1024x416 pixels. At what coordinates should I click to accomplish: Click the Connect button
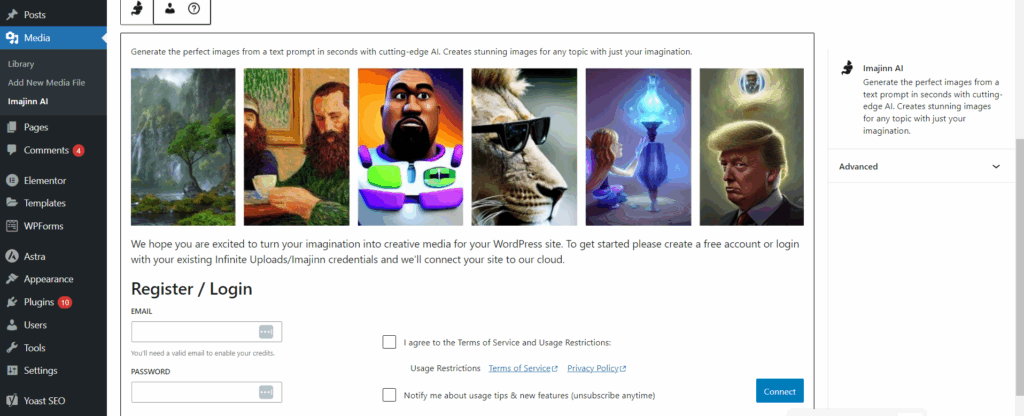780,391
